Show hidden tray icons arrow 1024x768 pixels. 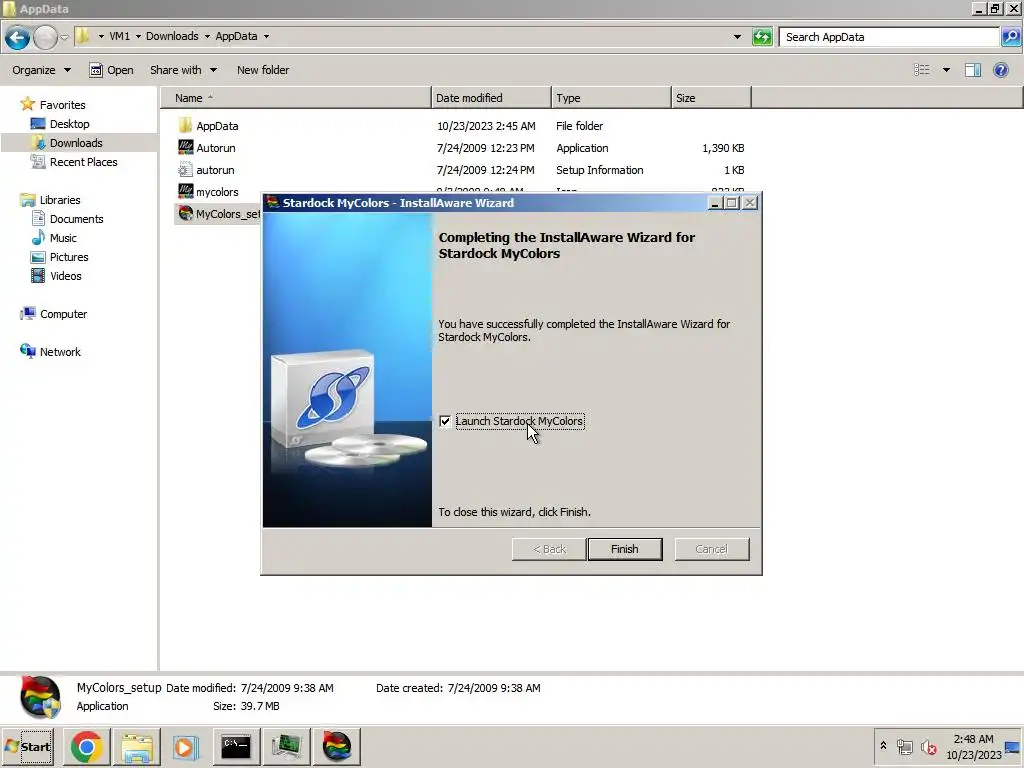(x=884, y=746)
